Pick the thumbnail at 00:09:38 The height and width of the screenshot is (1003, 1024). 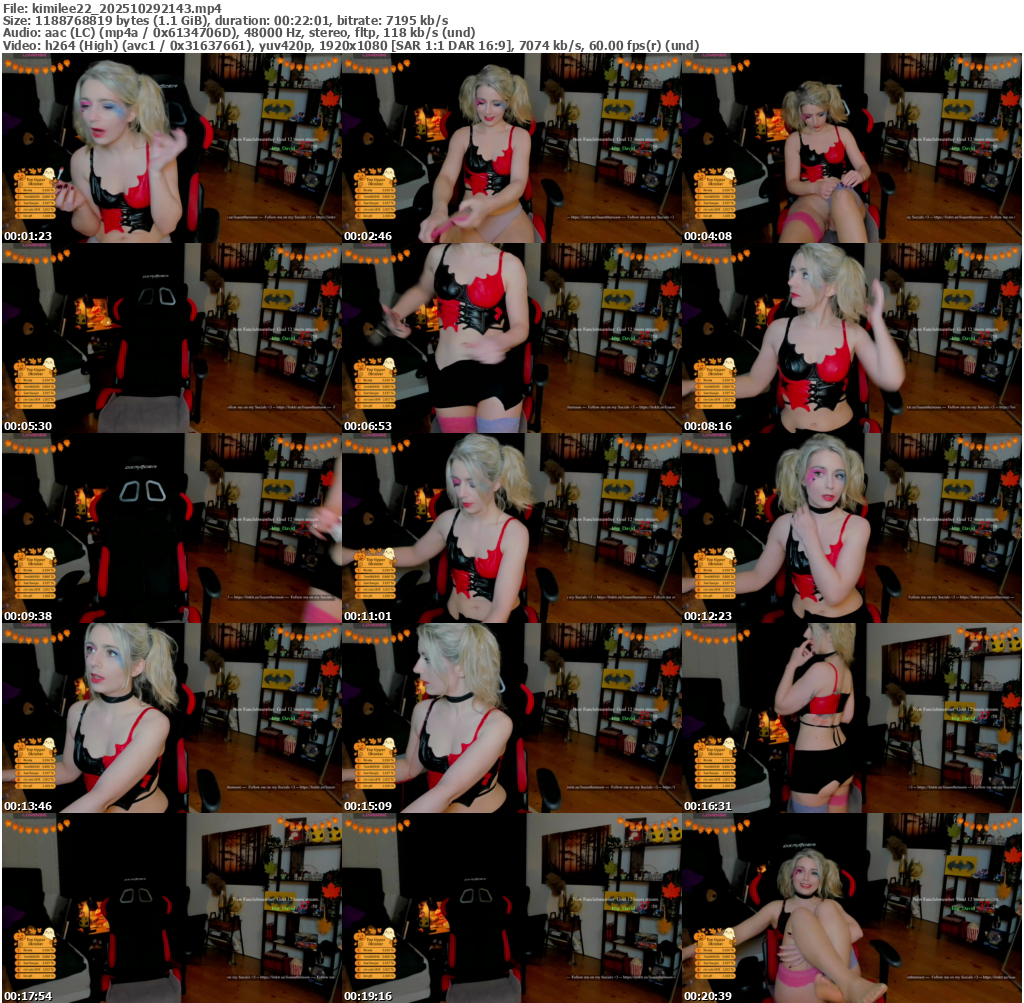pyautogui.click(x=172, y=528)
